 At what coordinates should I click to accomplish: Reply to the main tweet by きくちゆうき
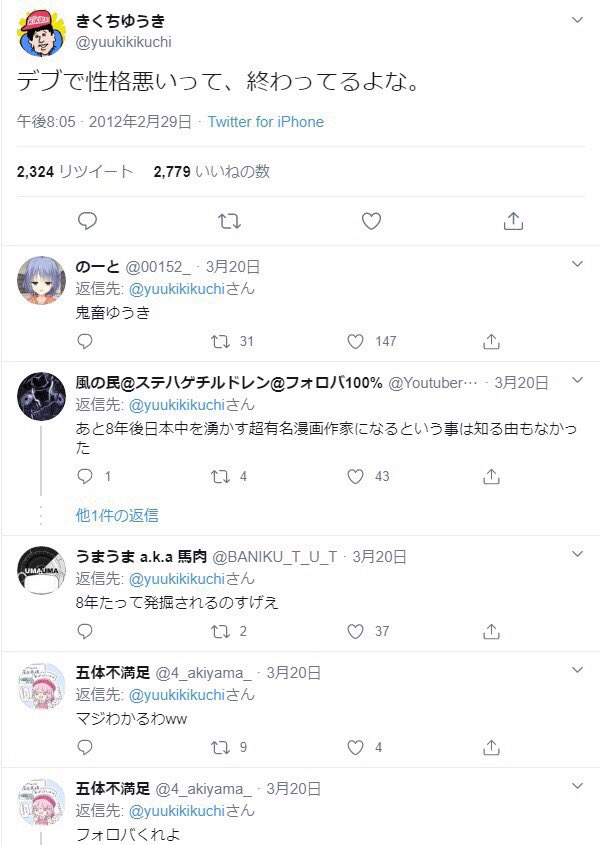point(87,221)
